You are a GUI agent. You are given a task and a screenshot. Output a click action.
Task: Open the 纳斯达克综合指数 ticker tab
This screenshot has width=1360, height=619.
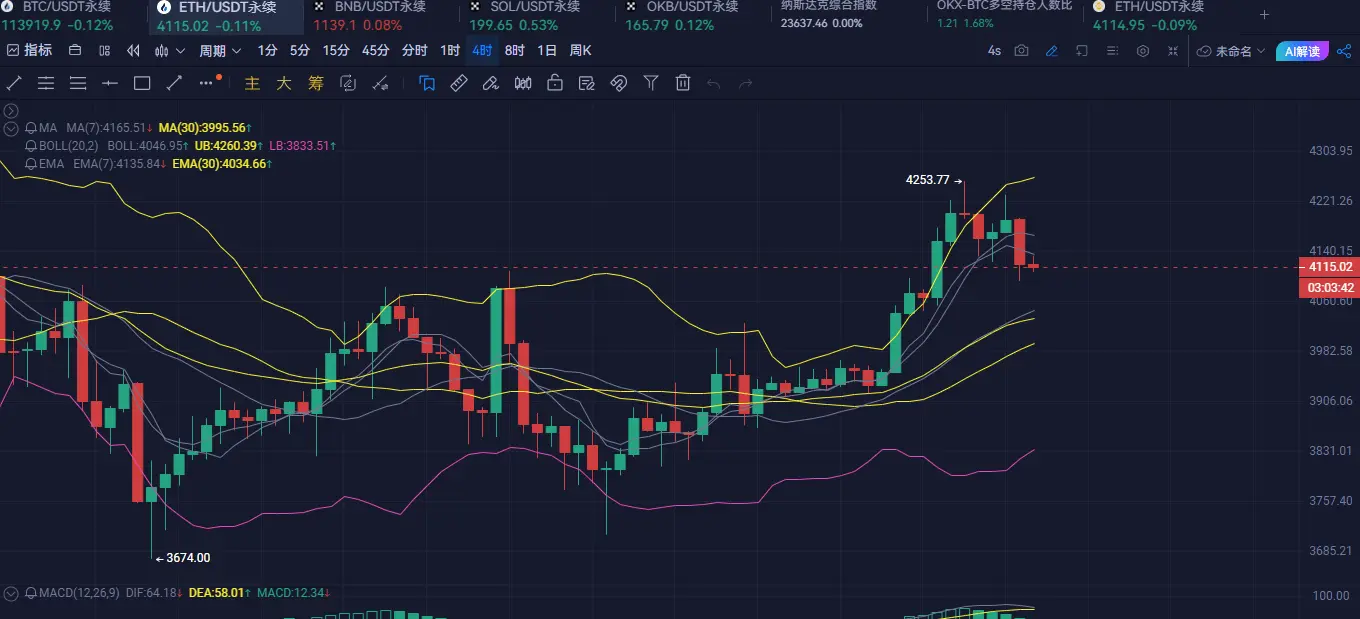(x=849, y=16)
